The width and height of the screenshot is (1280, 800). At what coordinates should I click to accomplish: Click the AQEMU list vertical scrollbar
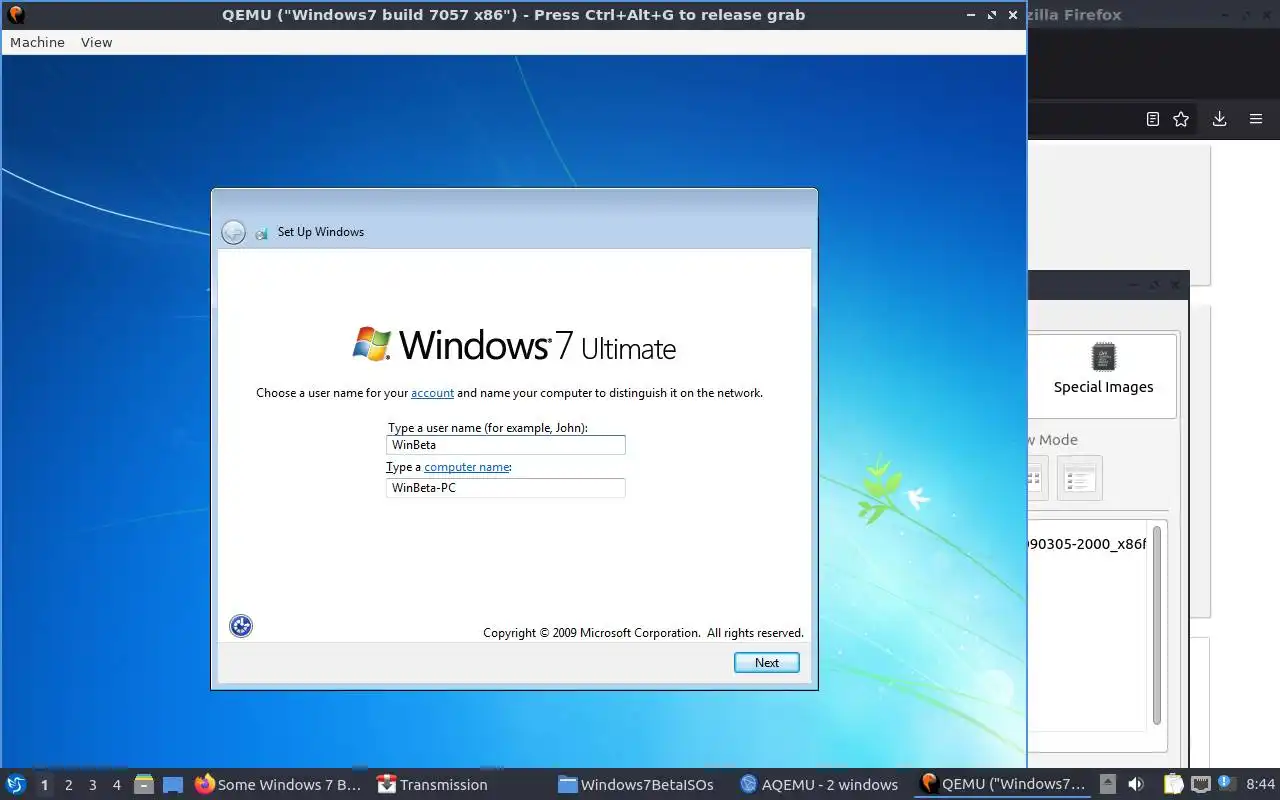pos(1157,626)
